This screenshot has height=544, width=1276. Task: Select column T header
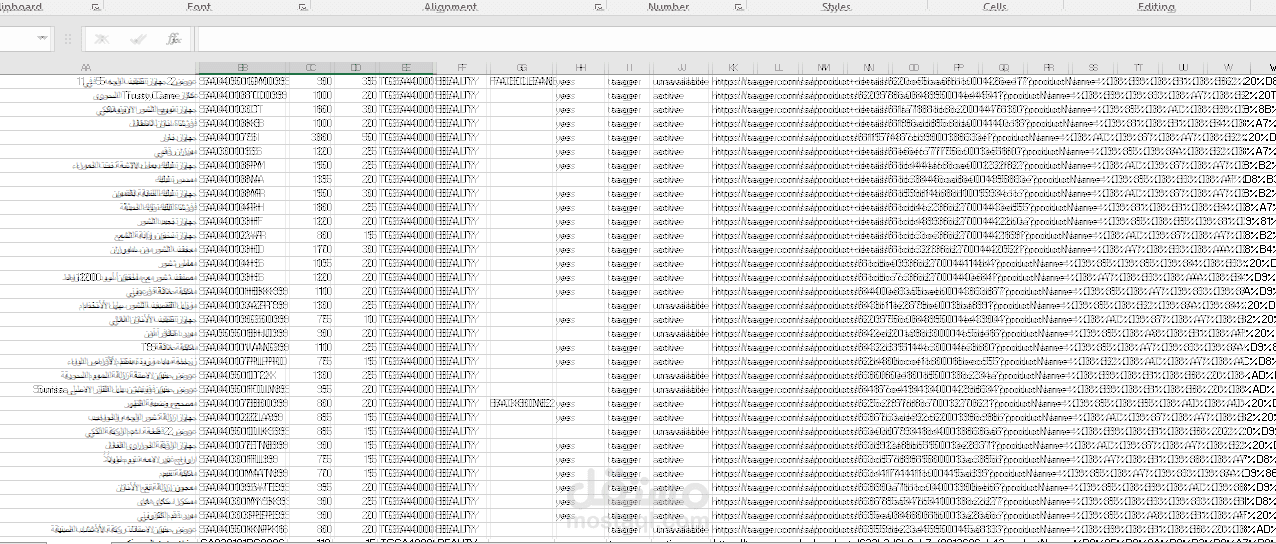(x=1138, y=67)
